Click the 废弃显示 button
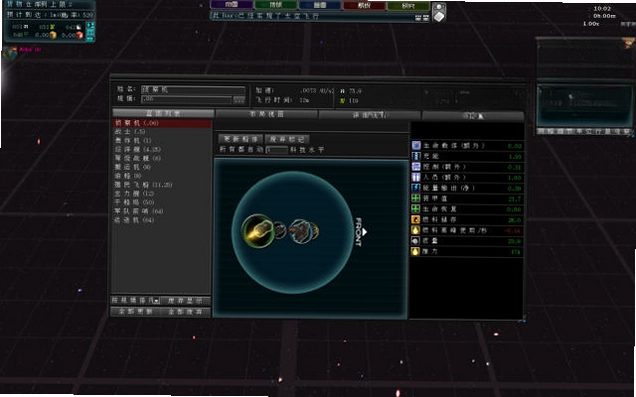The height and width of the screenshot is (397, 636). click(x=186, y=301)
